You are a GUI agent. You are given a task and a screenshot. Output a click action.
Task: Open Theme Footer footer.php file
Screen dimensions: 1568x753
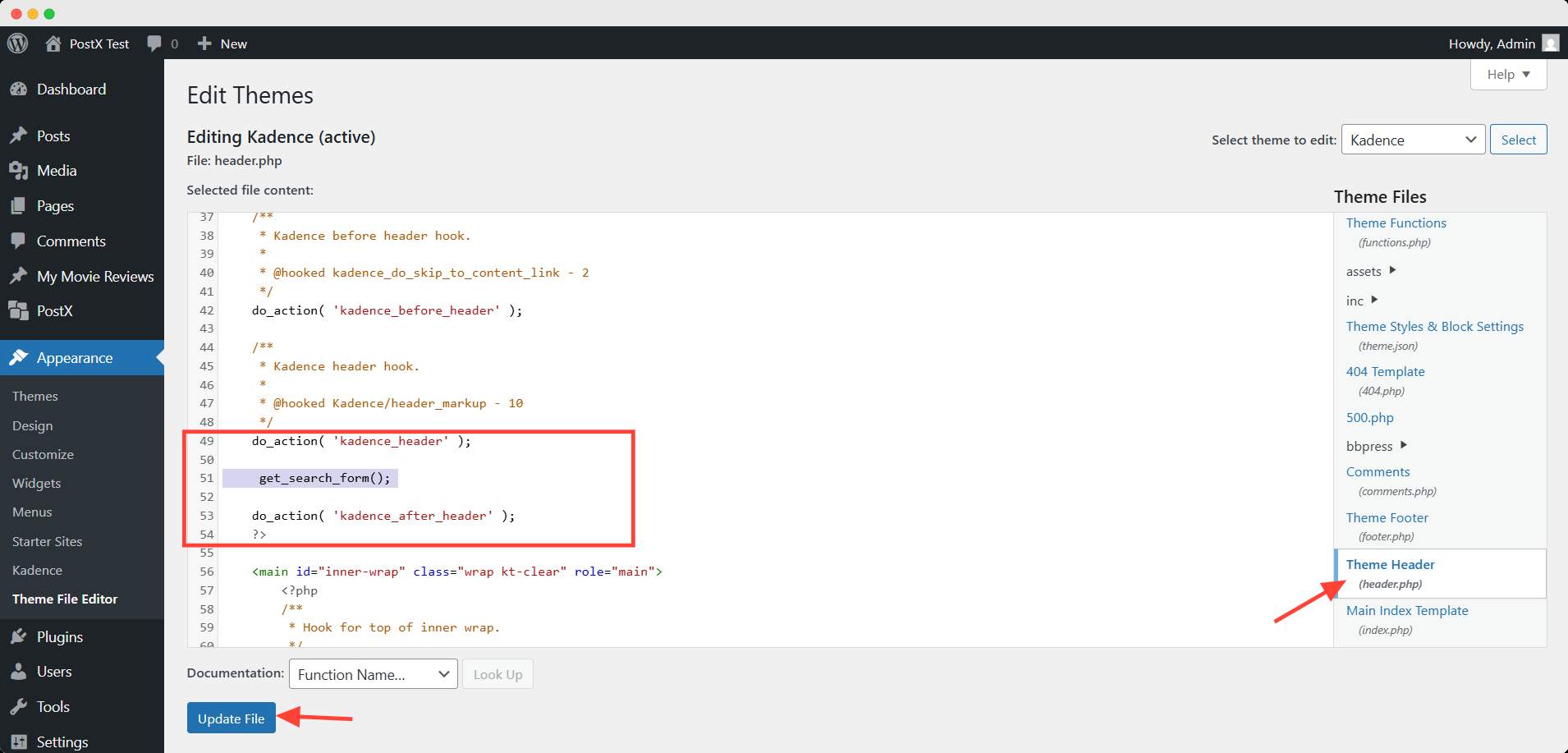coord(1387,517)
